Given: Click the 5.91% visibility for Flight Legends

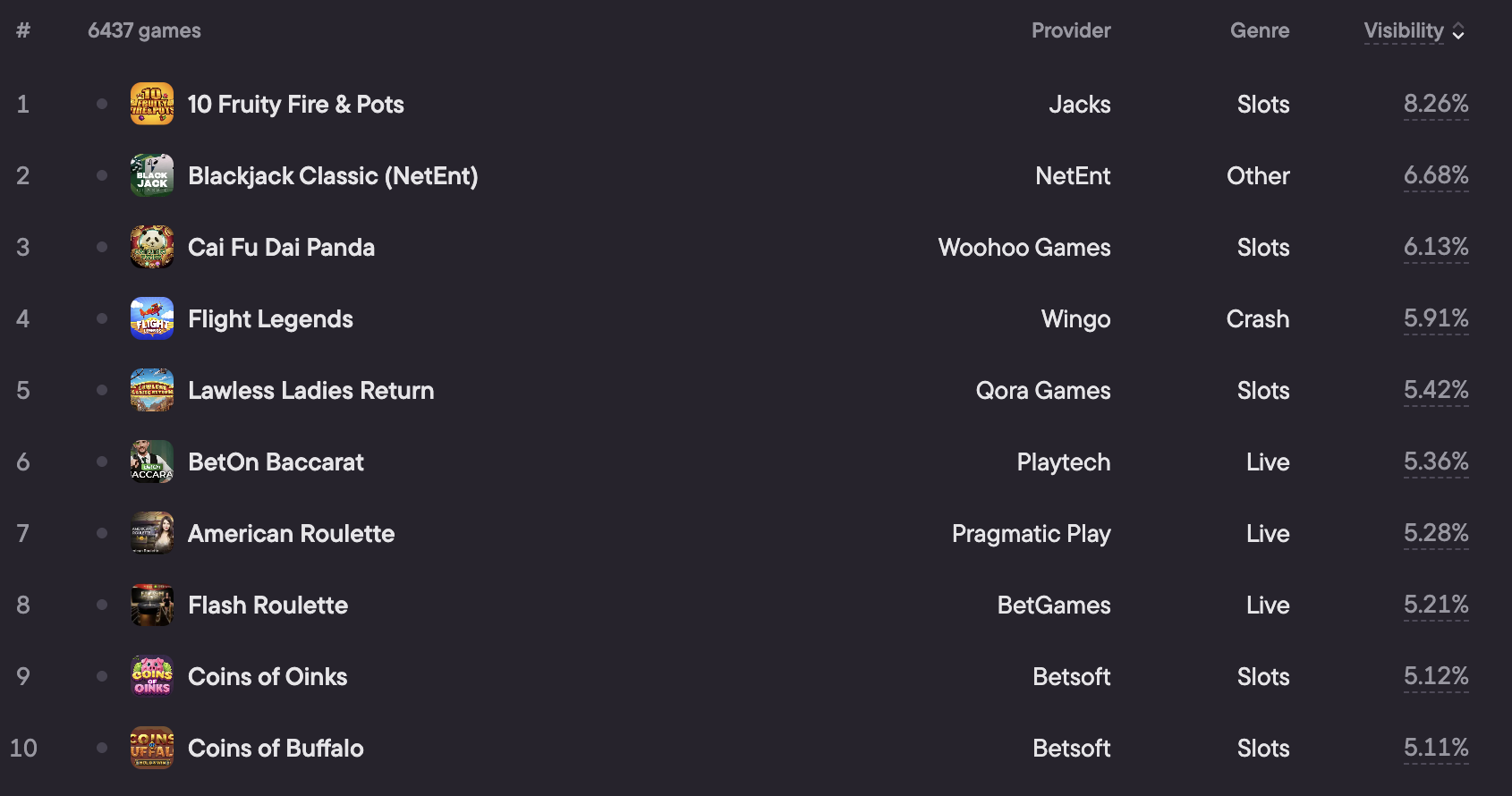Looking at the screenshot, I should pyautogui.click(x=1436, y=318).
